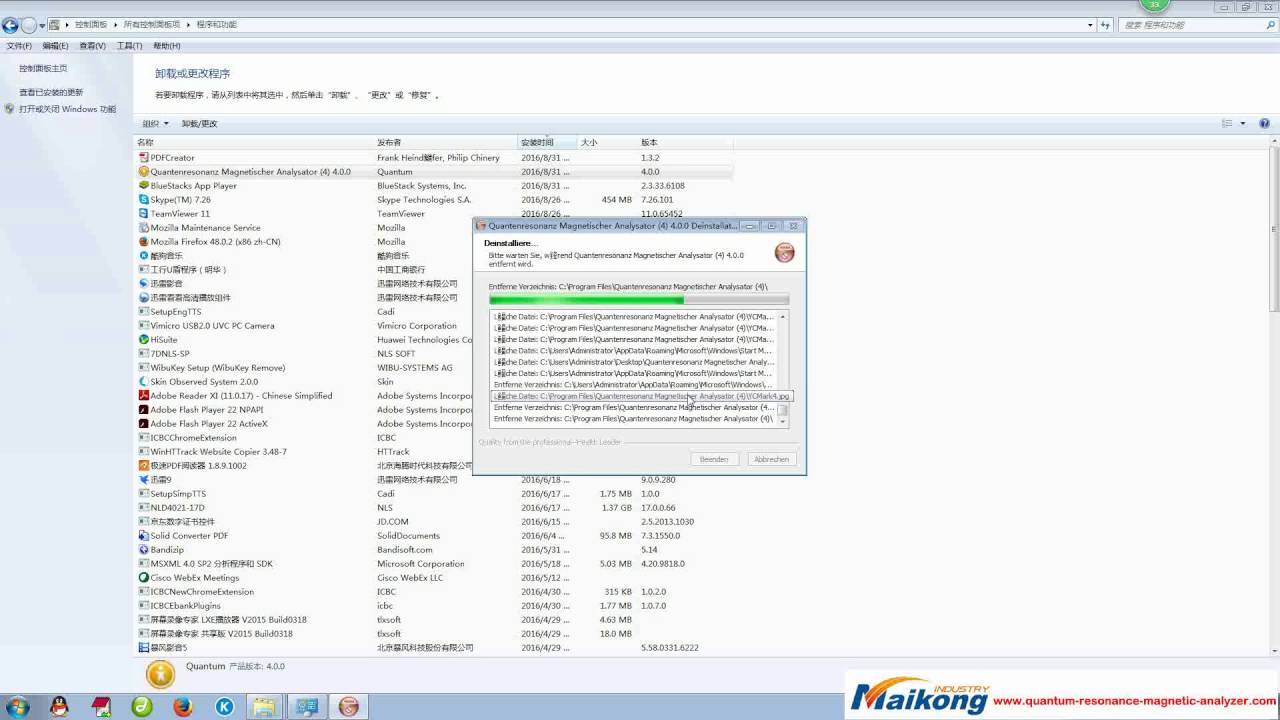Screen dimensions: 1280x720
Task: Select the TeamViewer 11 icon
Action: 143,214
